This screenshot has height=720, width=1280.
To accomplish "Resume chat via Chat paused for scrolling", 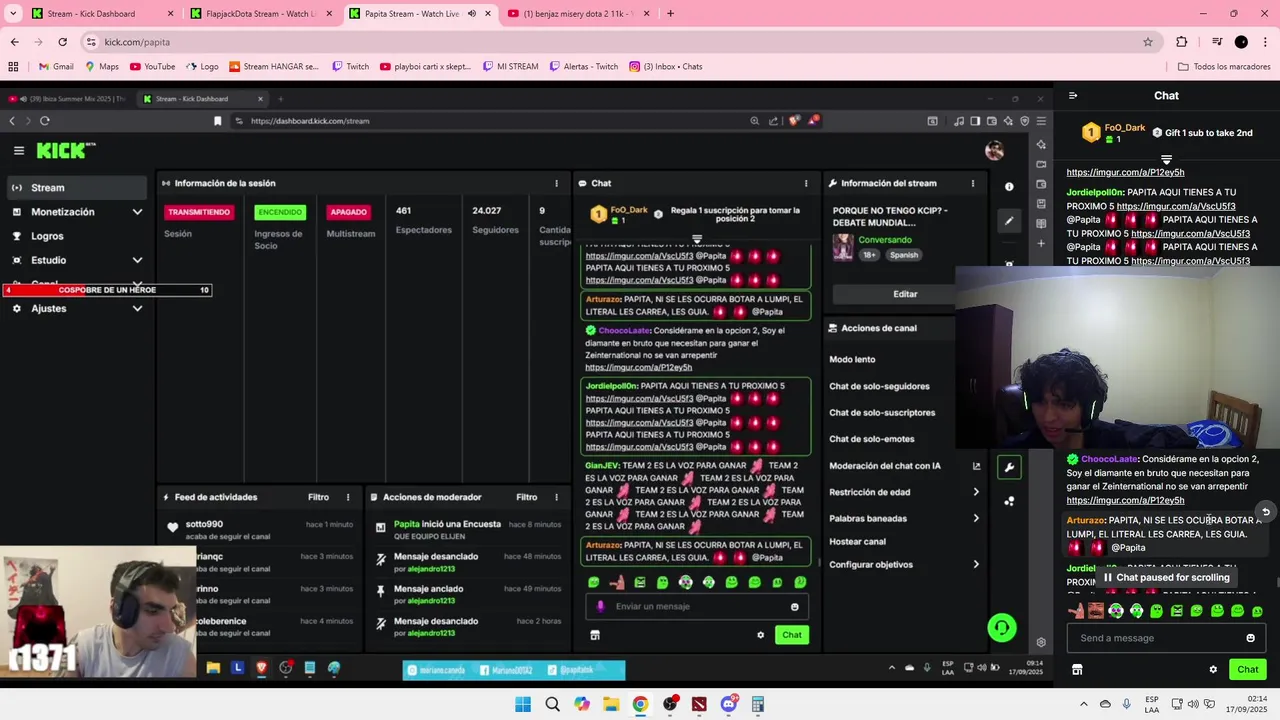I will 1166,577.
